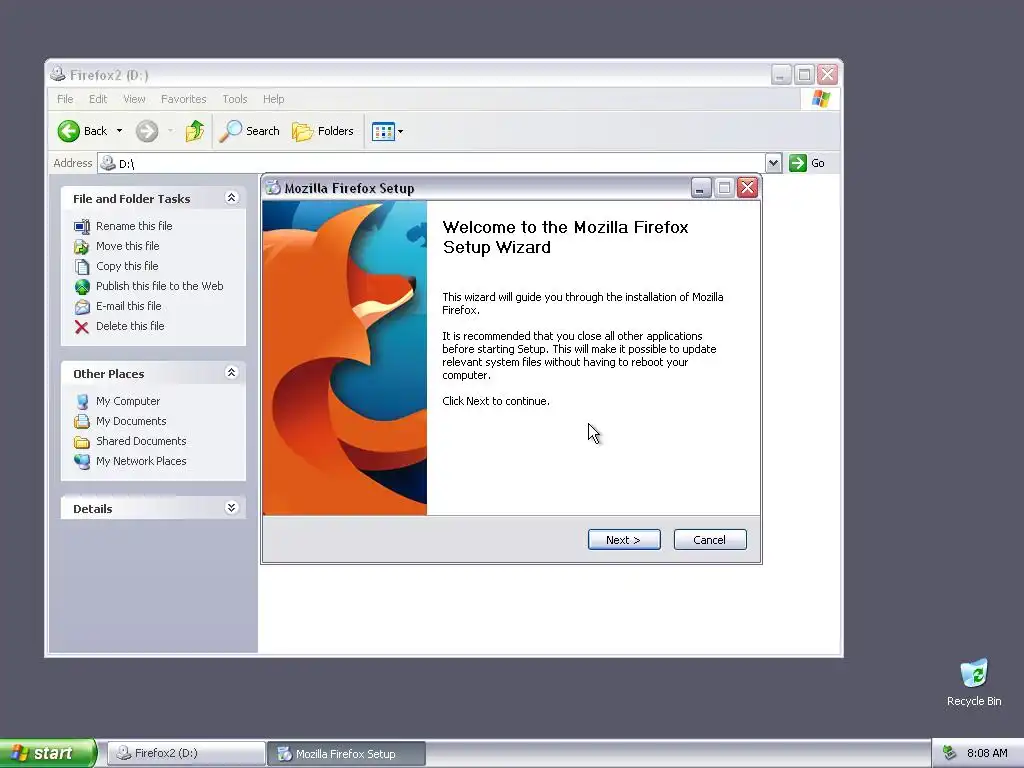
Task: Switch to Firefox2 (D:) taskbar button
Action: pyautogui.click(x=185, y=753)
